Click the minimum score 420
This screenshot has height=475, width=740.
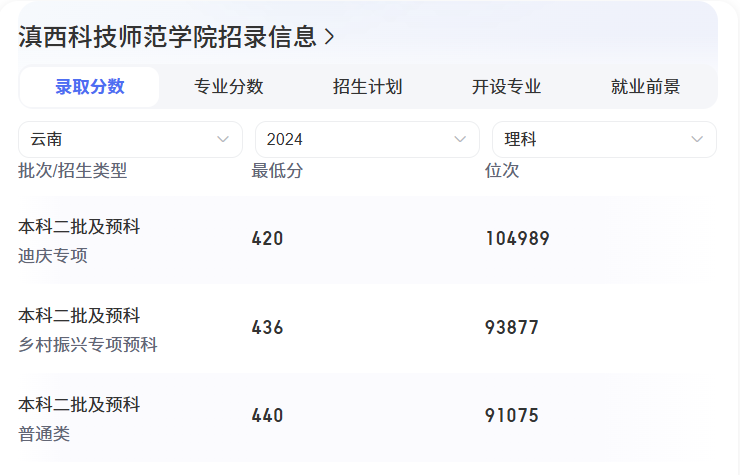[268, 238]
